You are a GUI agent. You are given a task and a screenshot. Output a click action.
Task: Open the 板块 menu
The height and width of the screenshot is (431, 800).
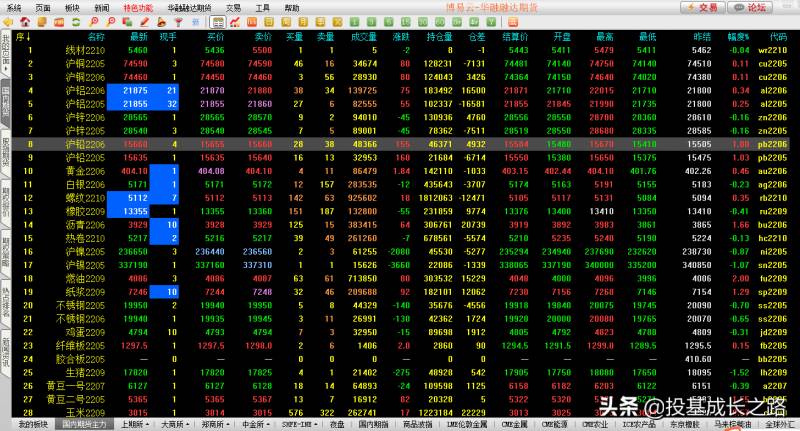72,8
